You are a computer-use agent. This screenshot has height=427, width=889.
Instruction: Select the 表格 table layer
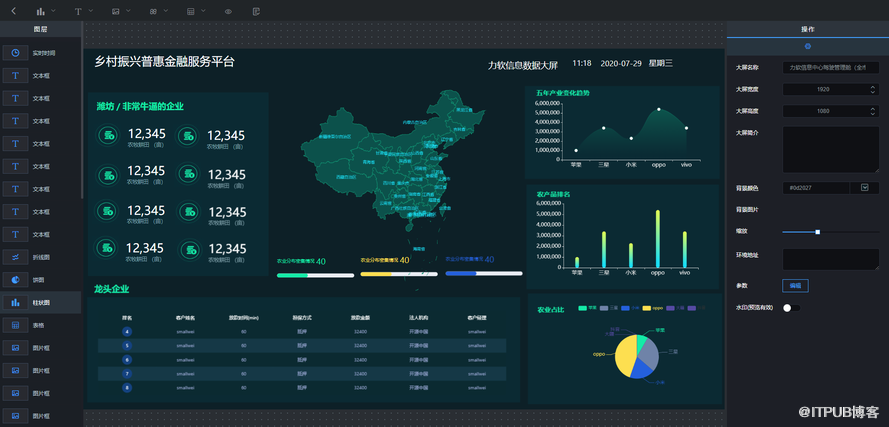40,325
